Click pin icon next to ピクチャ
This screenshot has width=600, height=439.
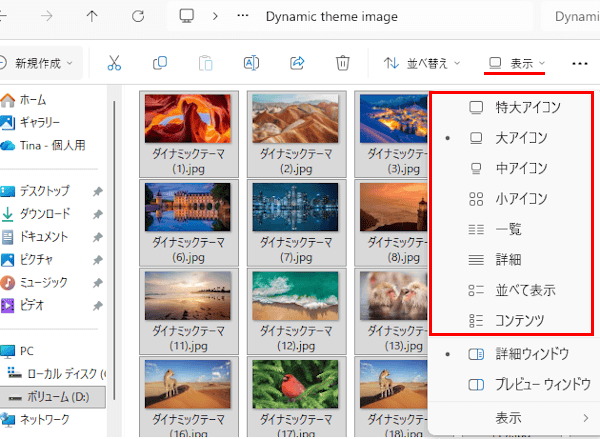tap(98, 260)
